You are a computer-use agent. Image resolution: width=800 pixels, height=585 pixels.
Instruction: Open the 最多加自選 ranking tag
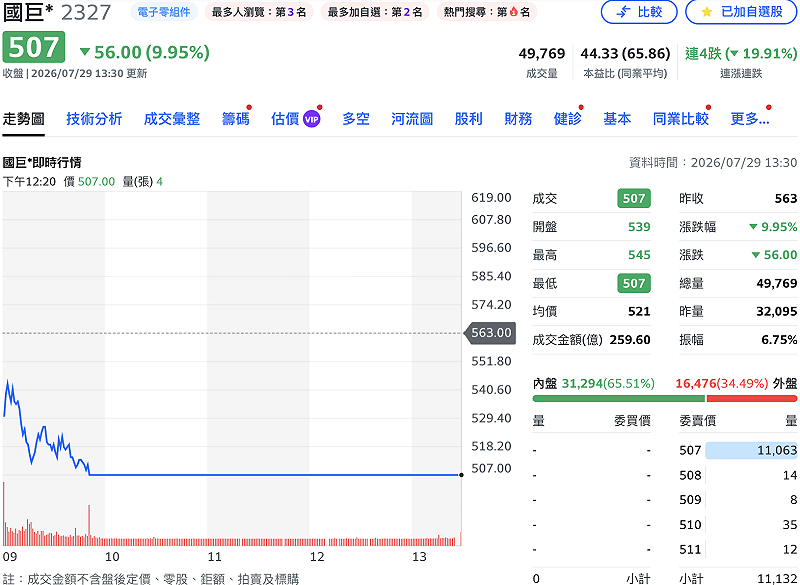[x=374, y=12]
